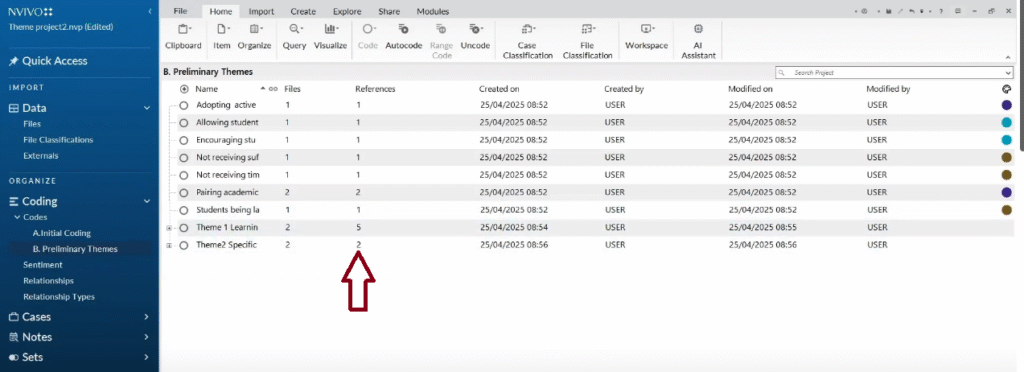Open the Query tool menu

click(295, 37)
